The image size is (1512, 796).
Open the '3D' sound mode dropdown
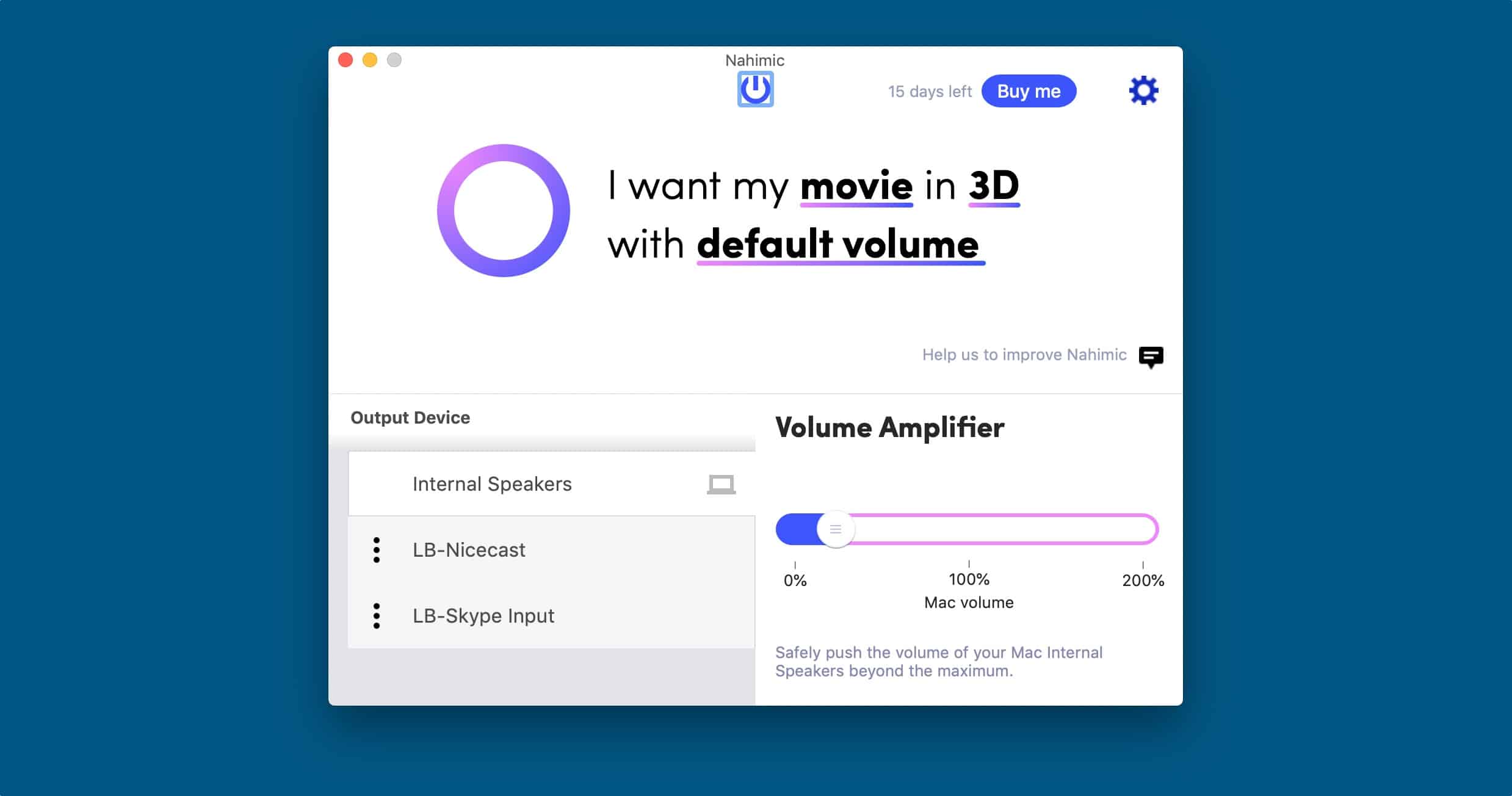coord(994,186)
